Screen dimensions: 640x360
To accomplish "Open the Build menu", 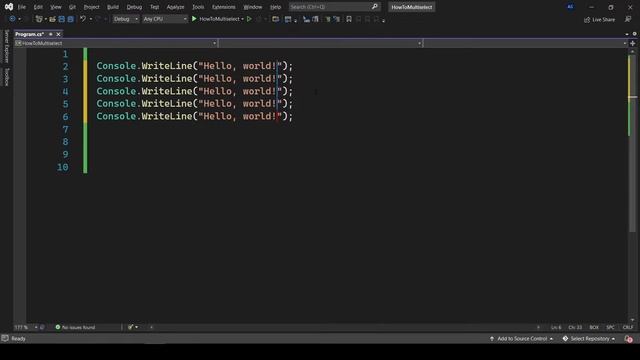I will click(113, 7).
